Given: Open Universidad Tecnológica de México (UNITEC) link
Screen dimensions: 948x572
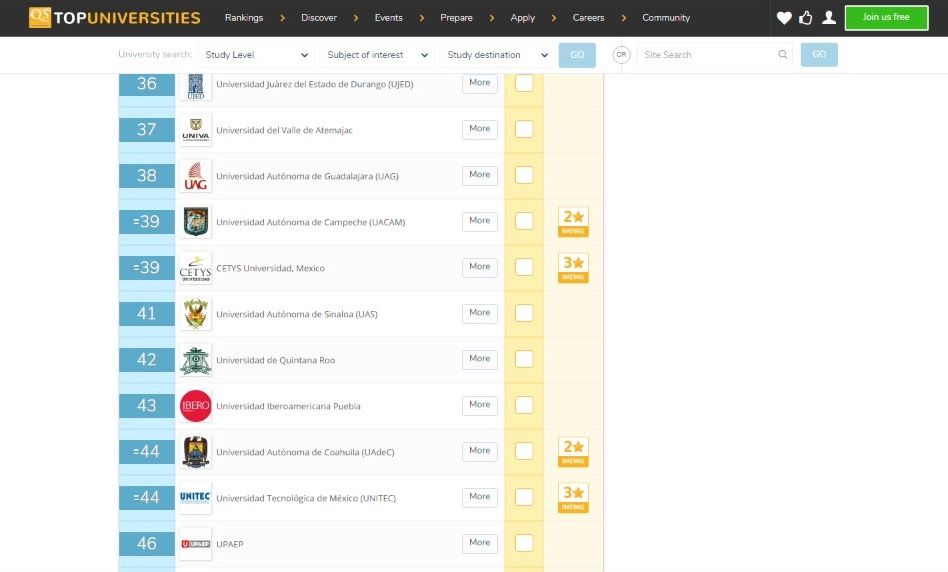Looking at the screenshot, I should 306,498.
